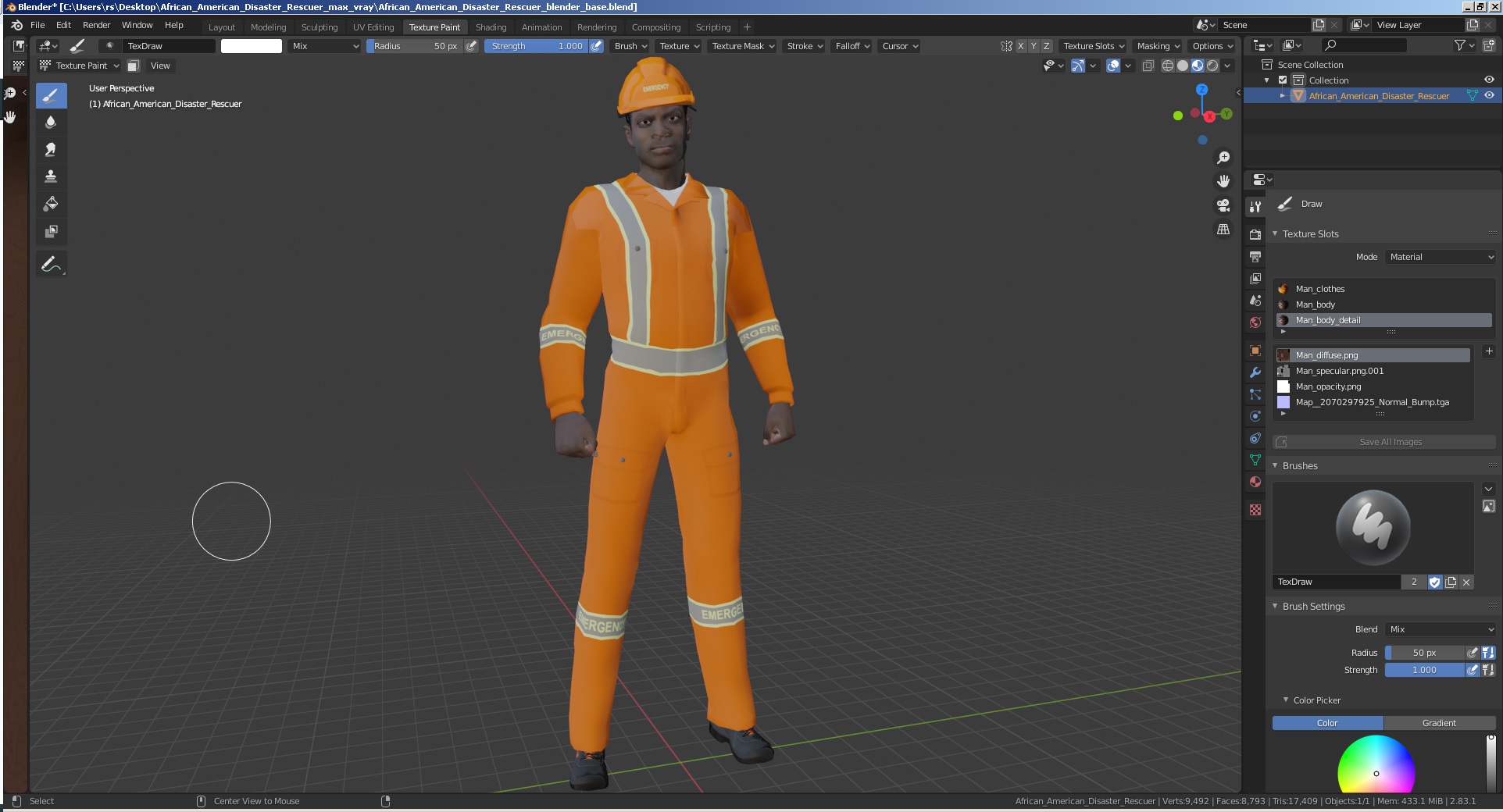1503x812 pixels.
Task: Open the Texture Mask dropdown
Action: (743, 46)
